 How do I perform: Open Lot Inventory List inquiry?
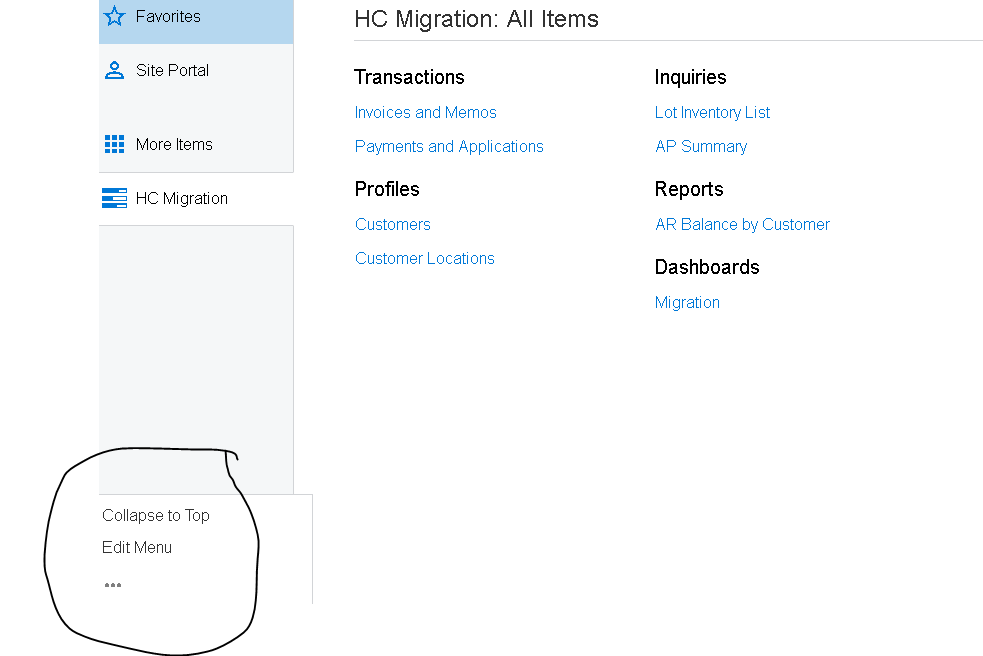[x=712, y=112]
